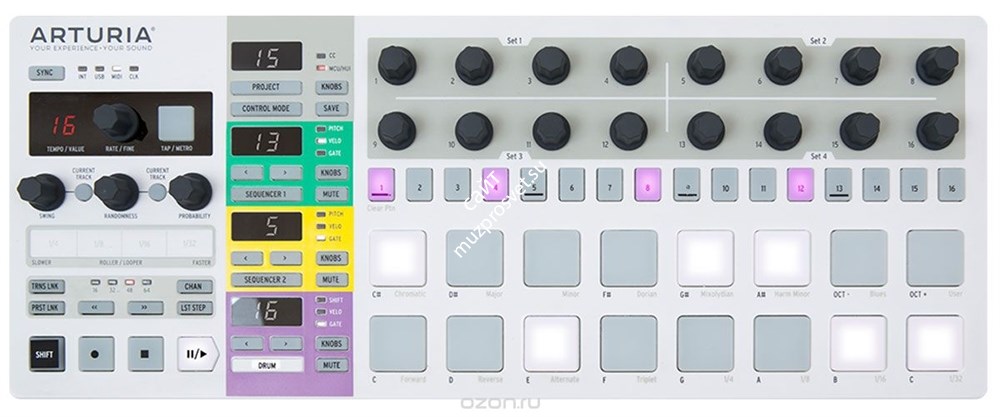
Task: Click the left arrow in the Drum section
Action: click(x=247, y=344)
